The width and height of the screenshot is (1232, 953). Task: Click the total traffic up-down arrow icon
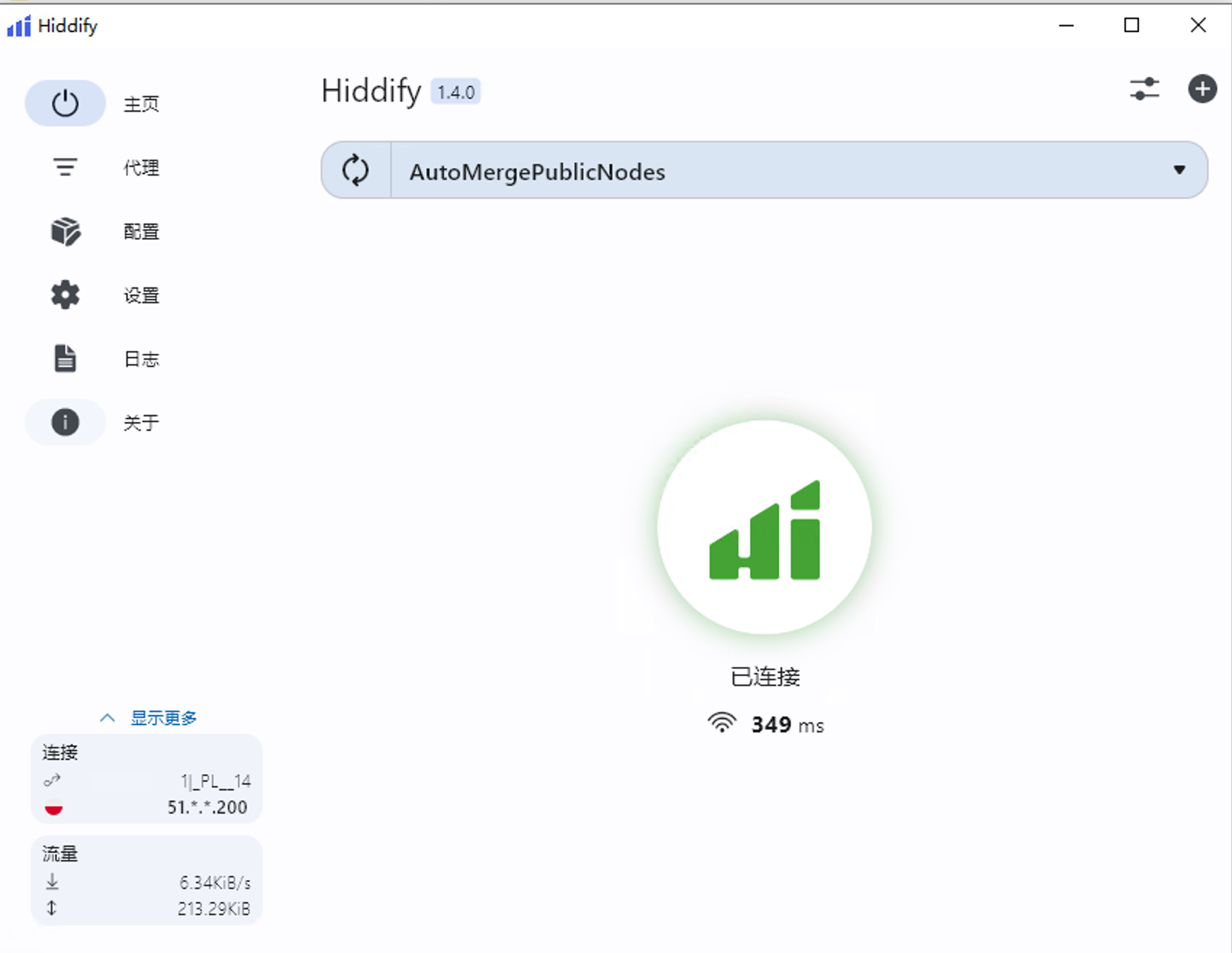tap(52, 908)
